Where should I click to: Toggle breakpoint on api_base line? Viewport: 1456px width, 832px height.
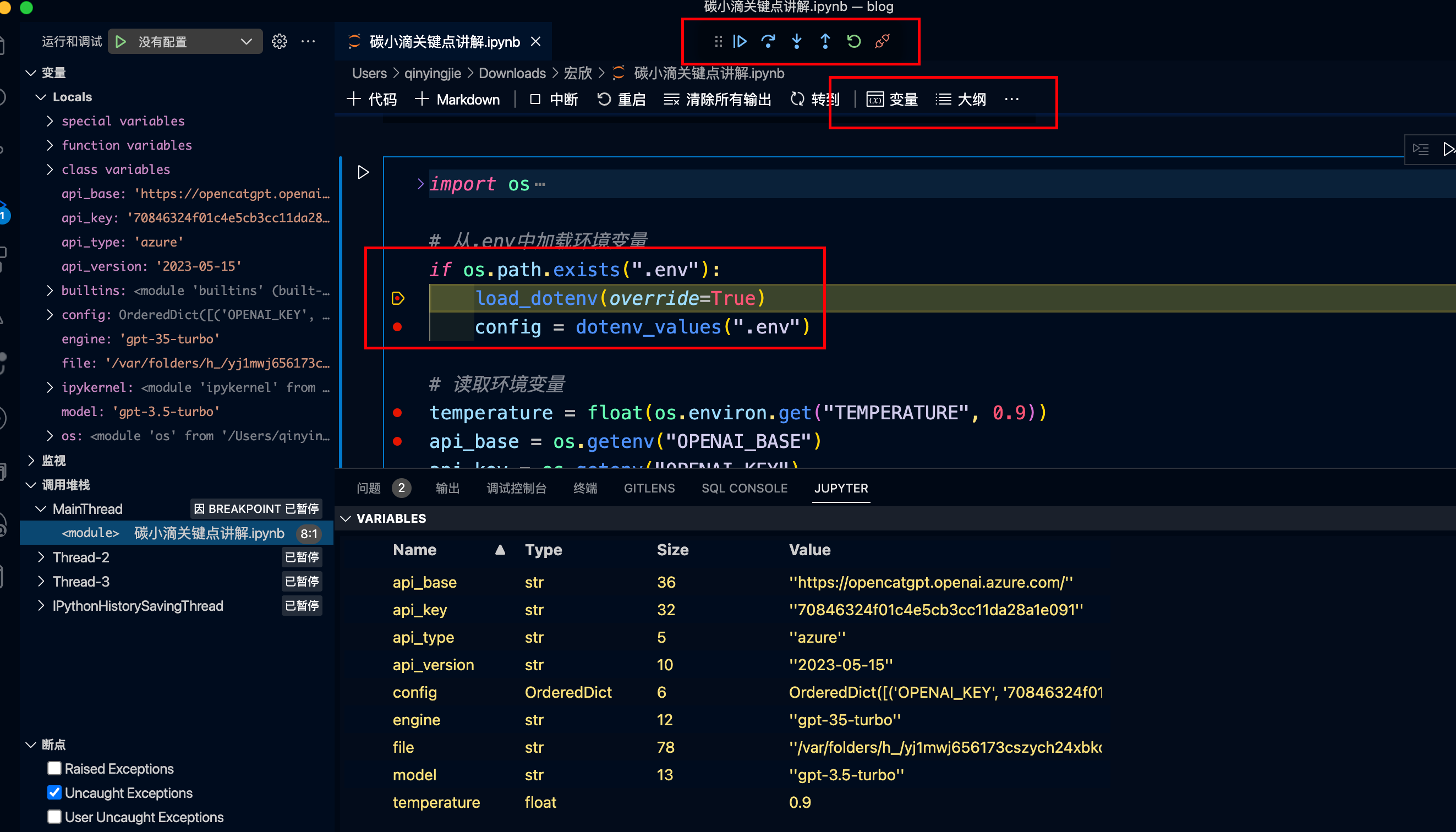click(398, 441)
